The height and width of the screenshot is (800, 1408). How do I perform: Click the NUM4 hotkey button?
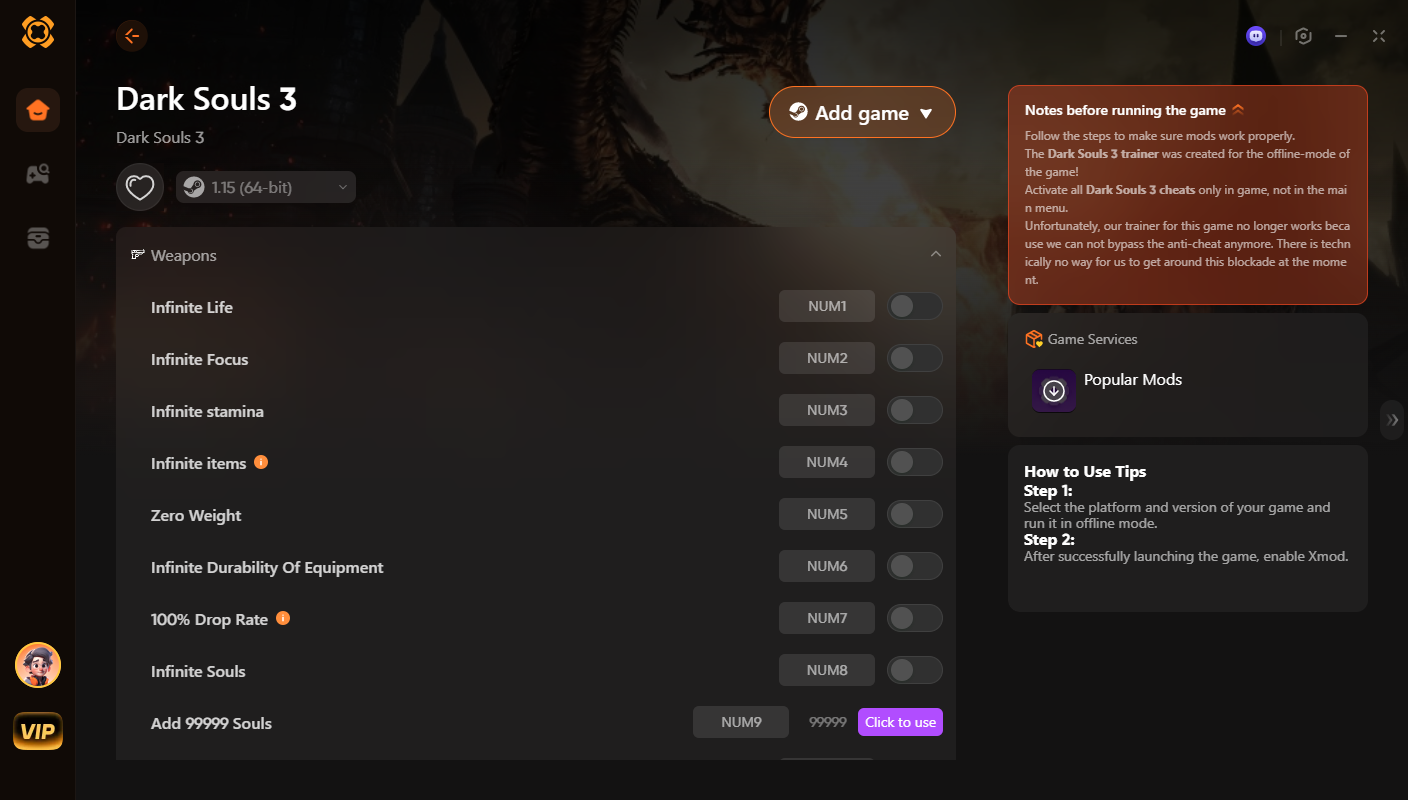827,462
